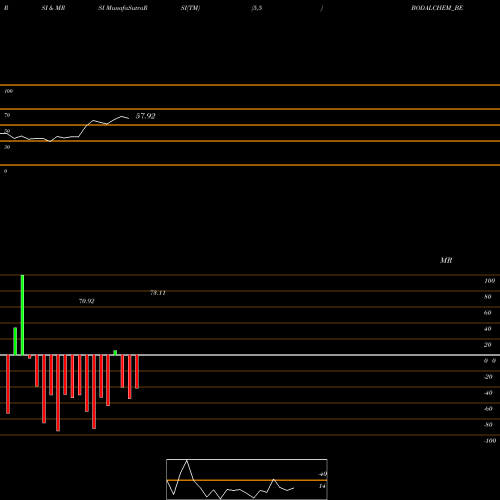The image size is (500, 500).
Task: Click the 30 level label on RSI axis
Action: pyautogui.click(x=7, y=147)
